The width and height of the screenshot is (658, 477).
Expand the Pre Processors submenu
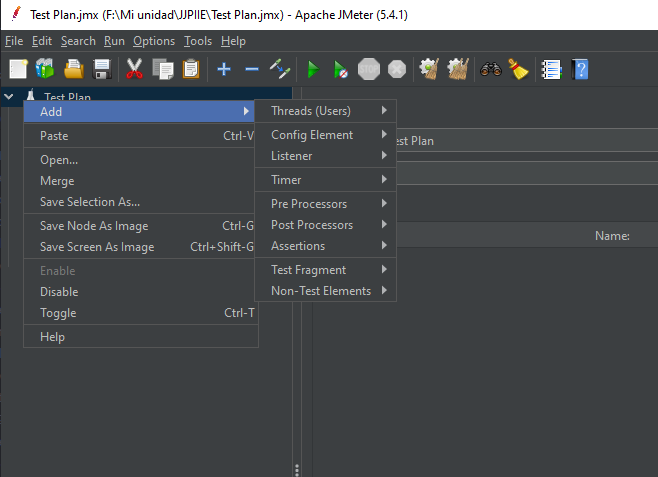point(326,203)
